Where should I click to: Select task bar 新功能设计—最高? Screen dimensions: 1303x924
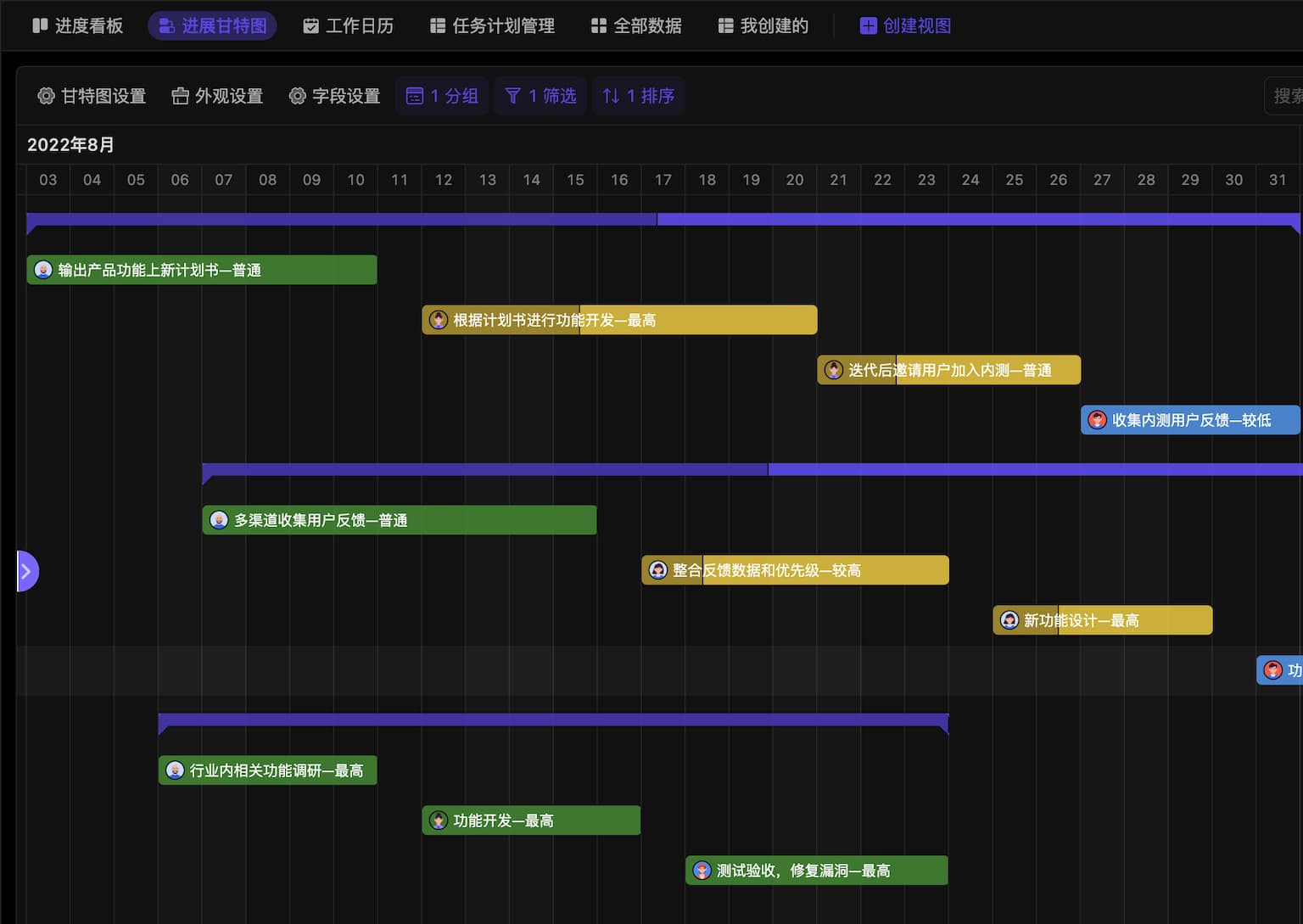pos(1103,620)
